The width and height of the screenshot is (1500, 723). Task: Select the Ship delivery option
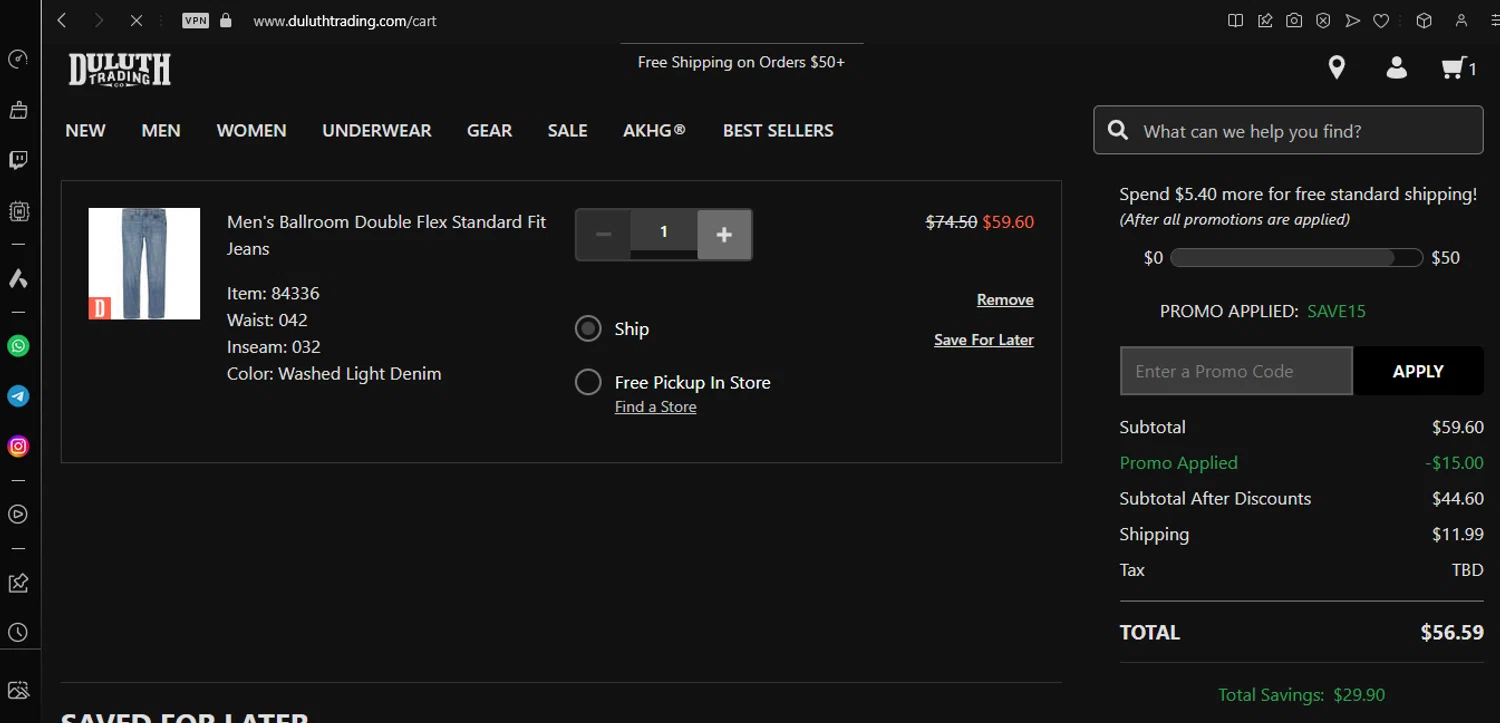tap(588, 328)
